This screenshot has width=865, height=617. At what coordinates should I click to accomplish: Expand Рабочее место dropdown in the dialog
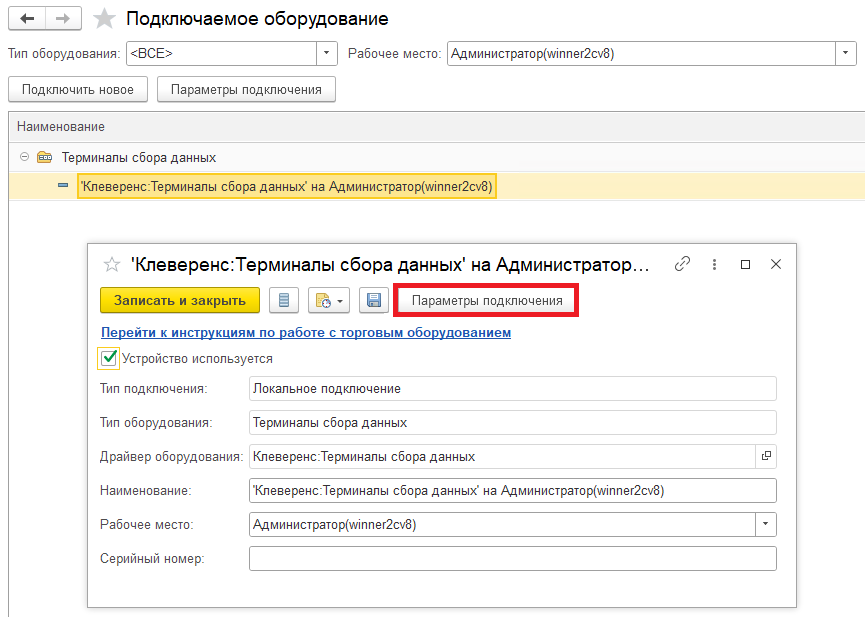pos(765,524)
